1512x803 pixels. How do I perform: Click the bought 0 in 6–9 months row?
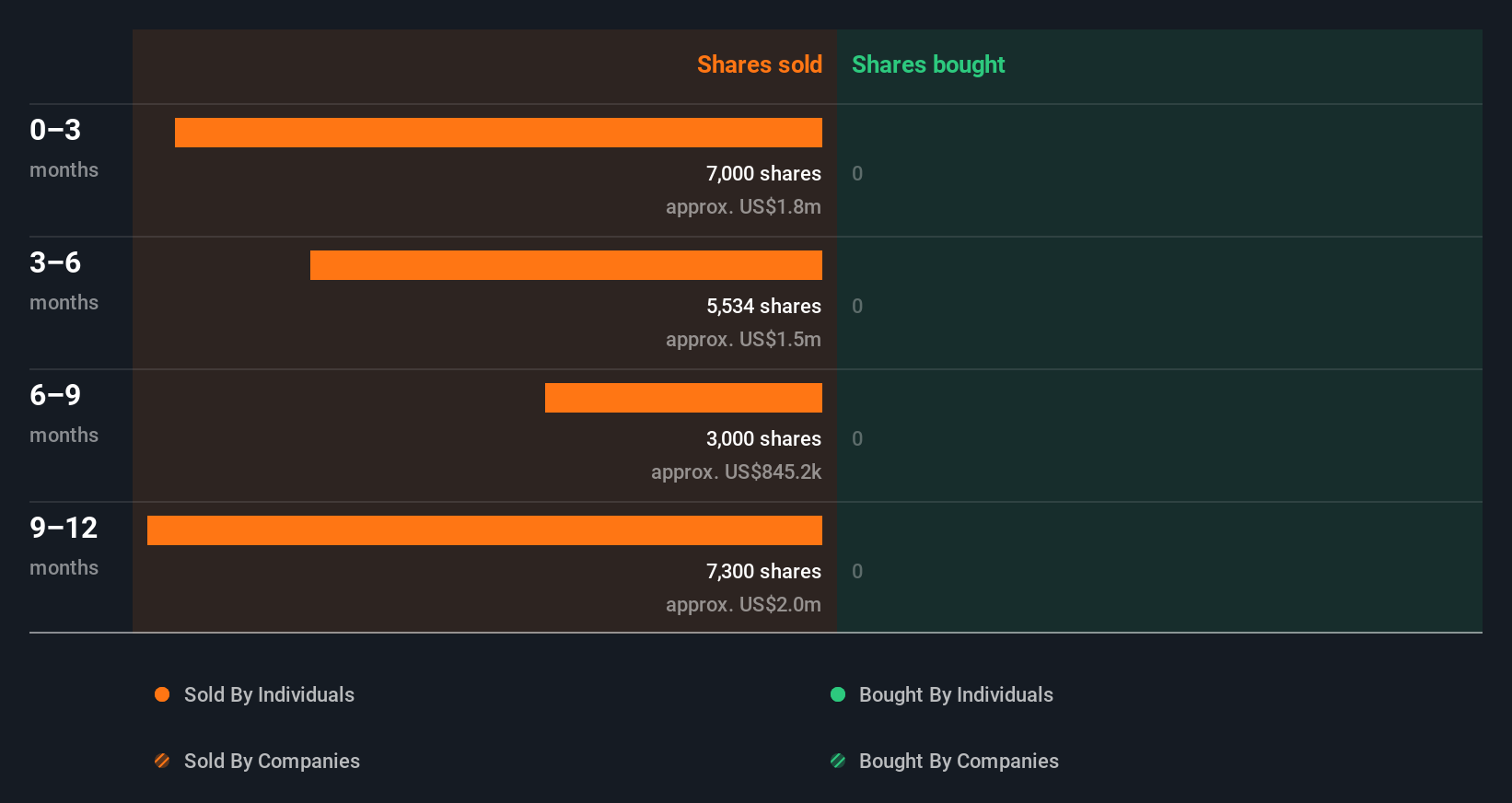(x=857, y=438)
